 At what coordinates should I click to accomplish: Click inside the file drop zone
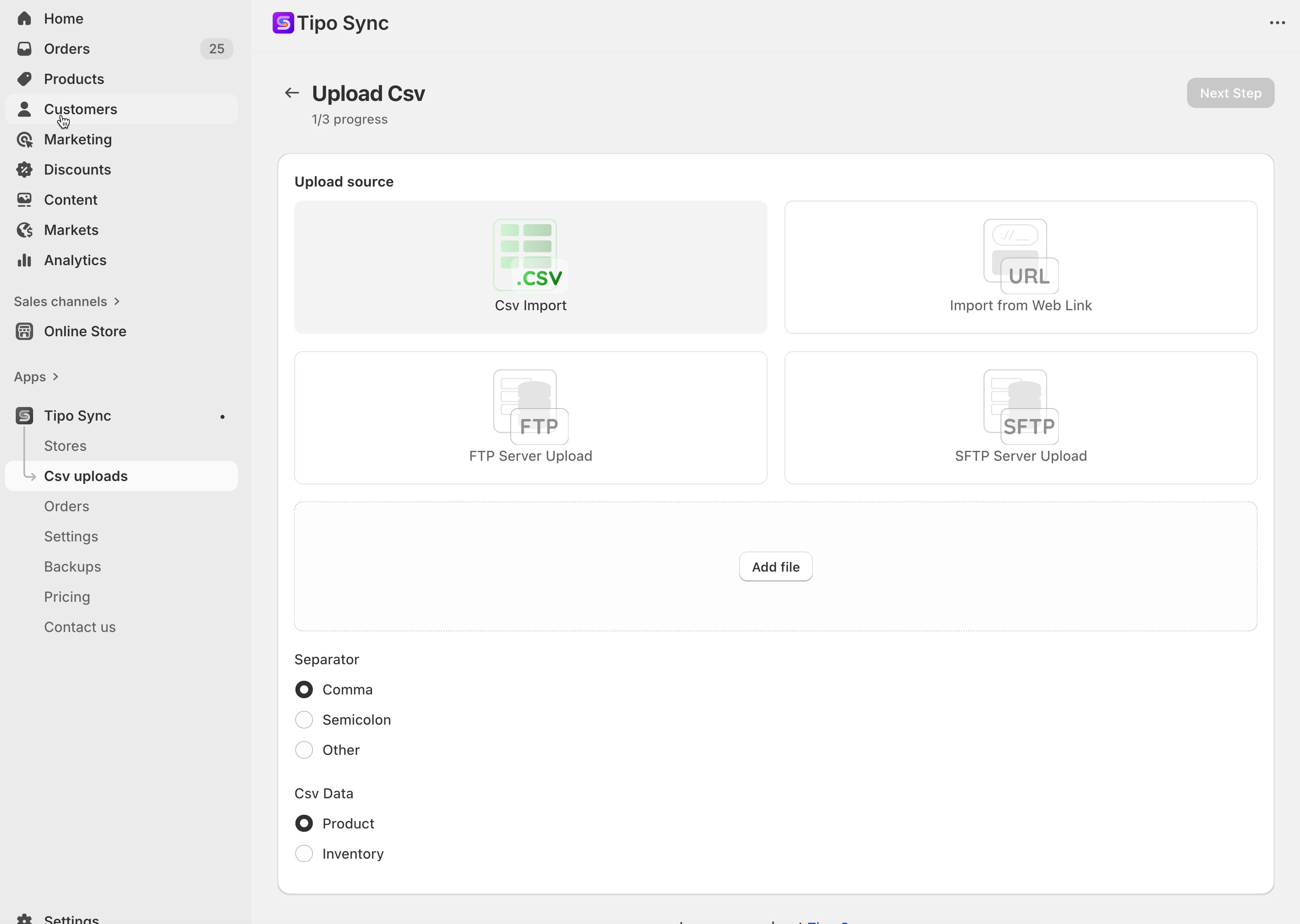click(x=512, y=569)
